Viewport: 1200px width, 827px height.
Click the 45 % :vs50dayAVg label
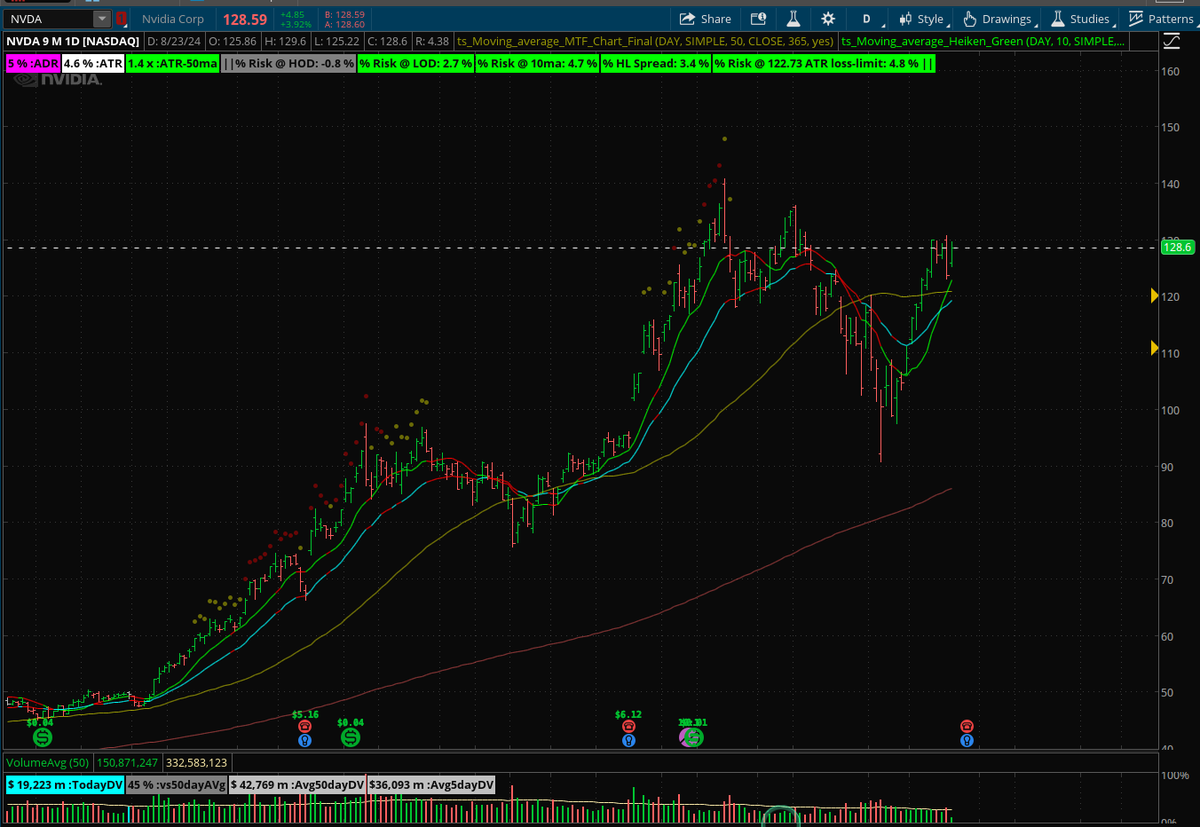176,785
